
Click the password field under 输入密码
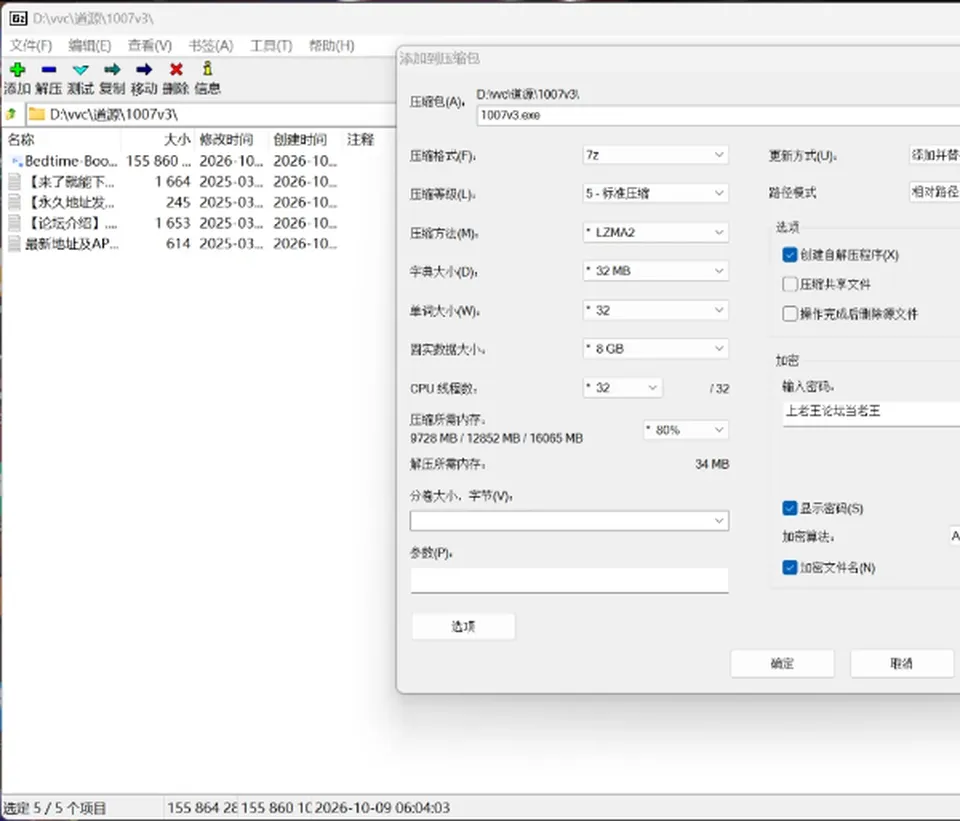871,413
